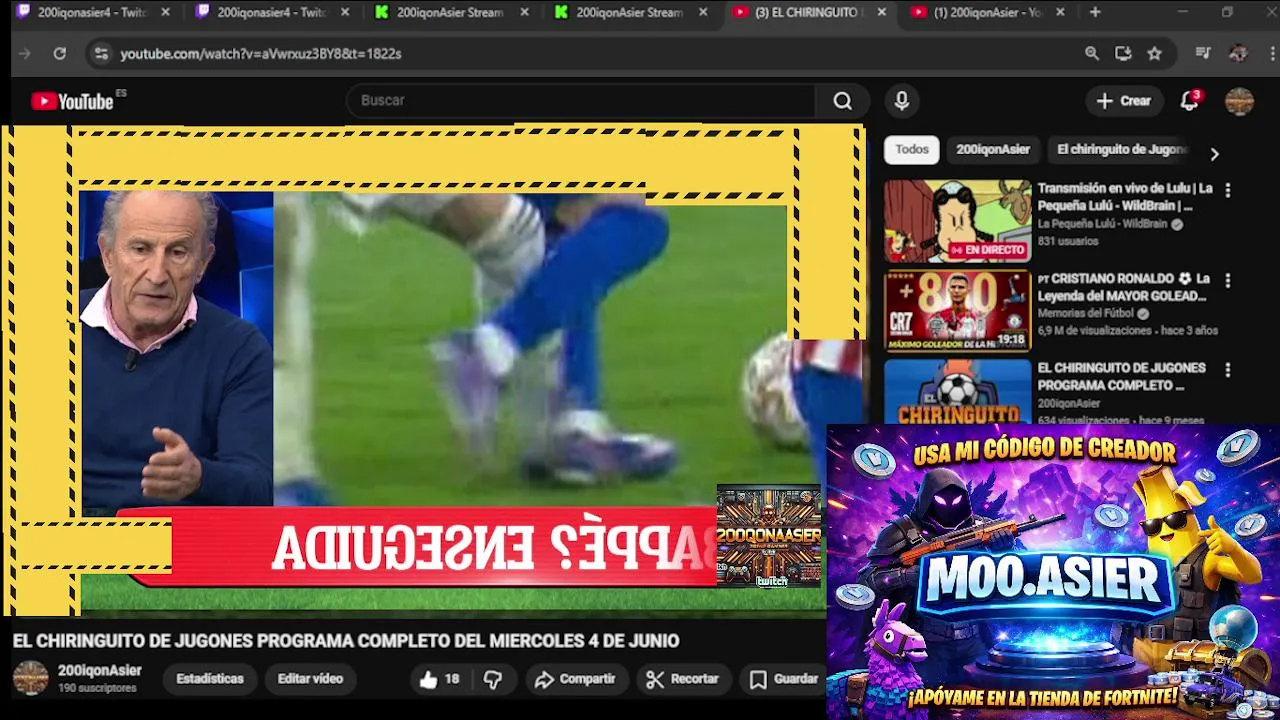Reload the current page
The width and height of the screenshot is (1280, 720).
point(60,53)
